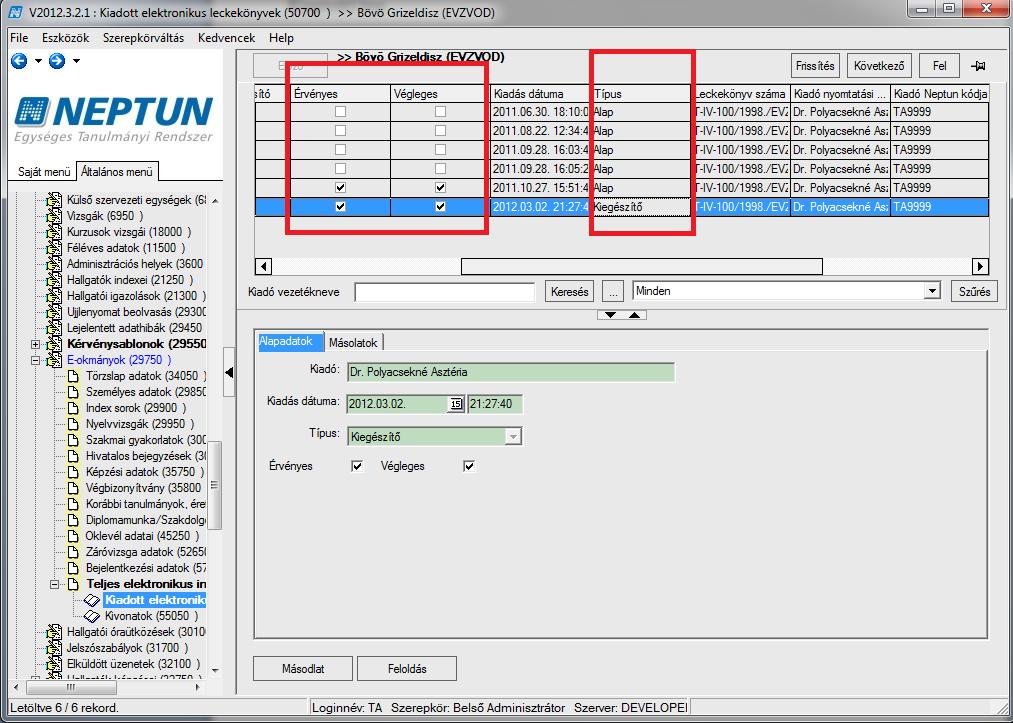The image size is (1013, 723).
Task: Click the Kérvénysablonok folder icon
Action: pos(54,344)
